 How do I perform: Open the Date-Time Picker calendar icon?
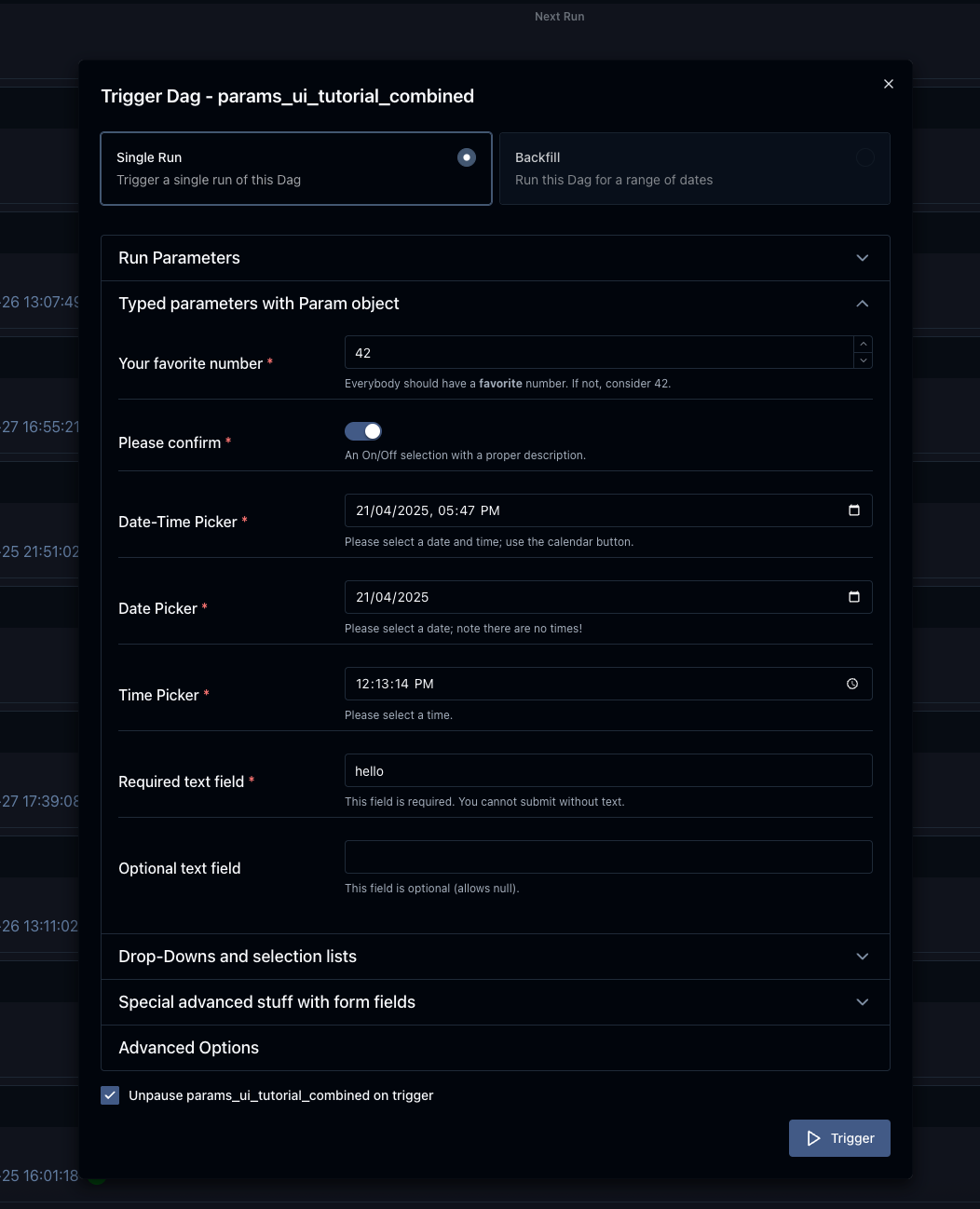(x=854, y=509)
